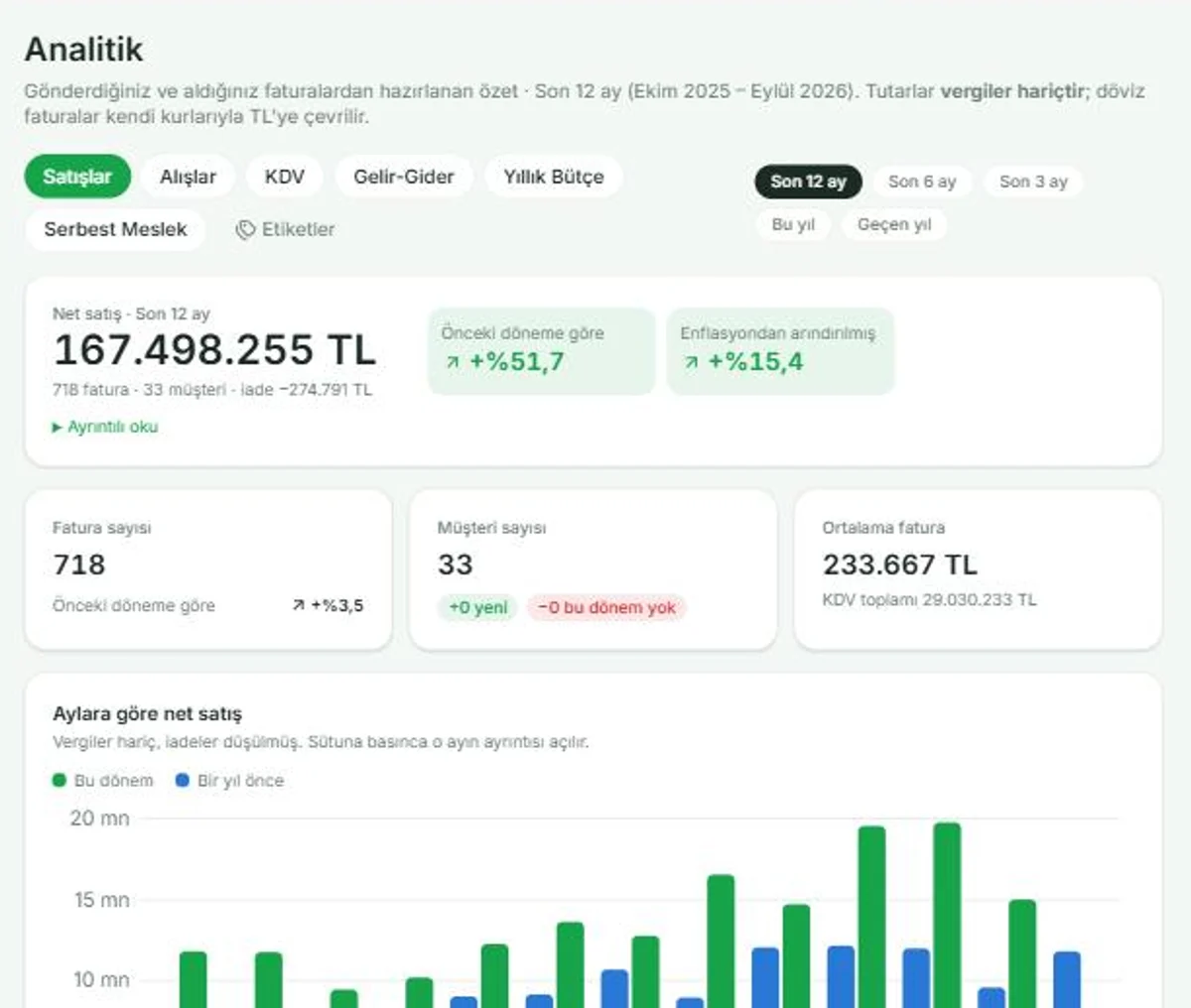Toggle the Bir yıl önce legend label
The height and width of the screenshot is (1008, 1191).
click(240, 781)
